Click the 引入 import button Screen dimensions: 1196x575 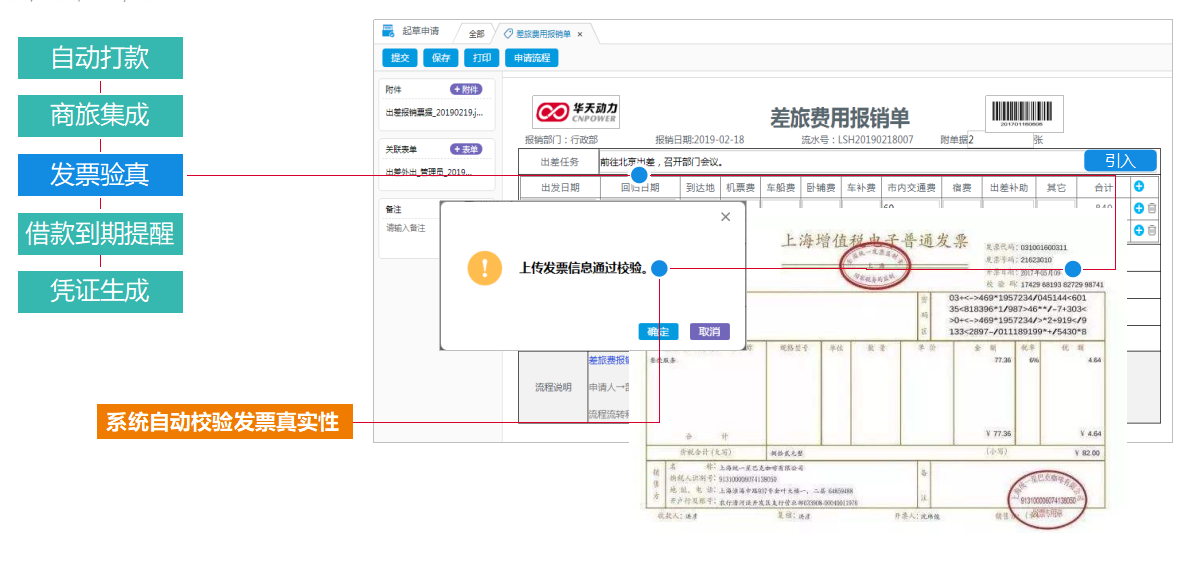[x=1120, y=161]
